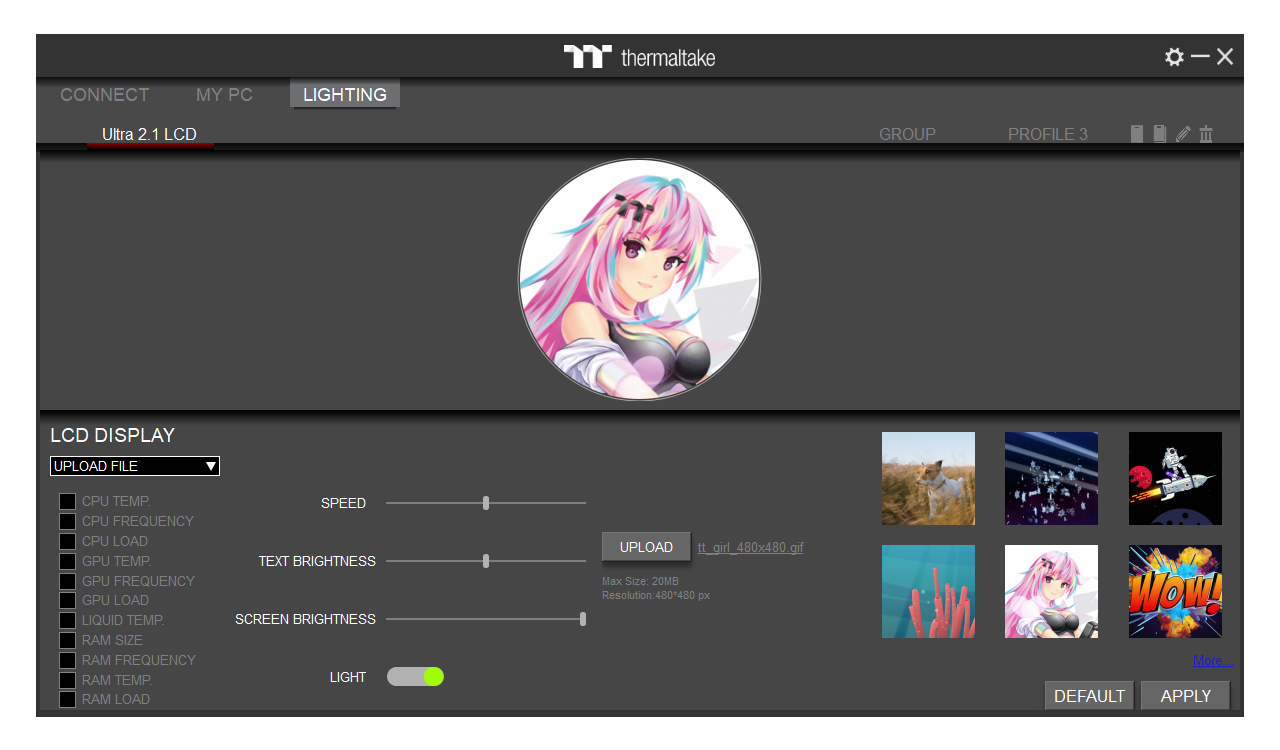Click the pencil edit profile icon
The height and width of the screenshot is (750, 1280).
pyautogui.click(x=1183, y=134)
